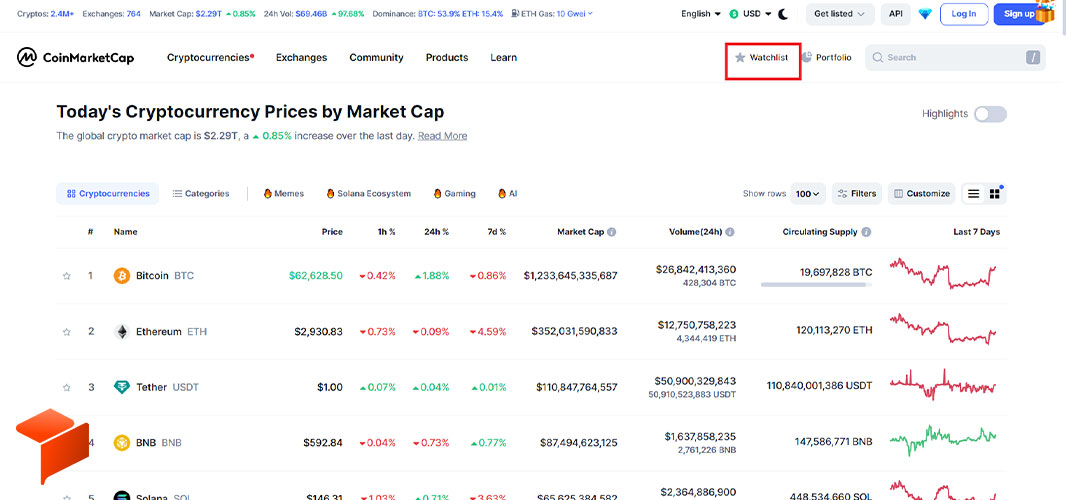1066x500 pixels.
Task: Click the Tether coin icon
Action: click(122, 388)
